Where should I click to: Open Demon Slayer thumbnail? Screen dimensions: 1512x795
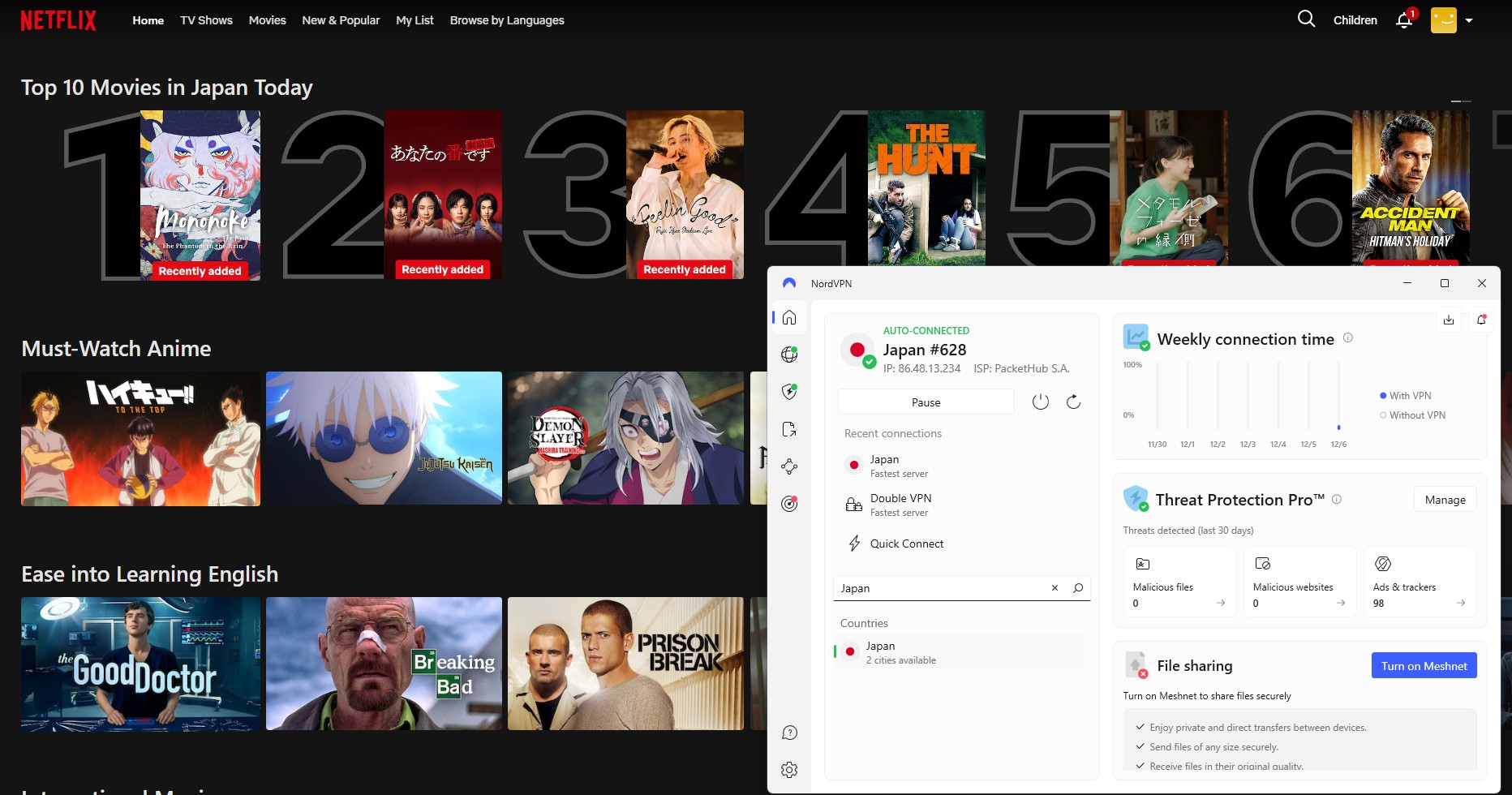[x=625, y=438]
